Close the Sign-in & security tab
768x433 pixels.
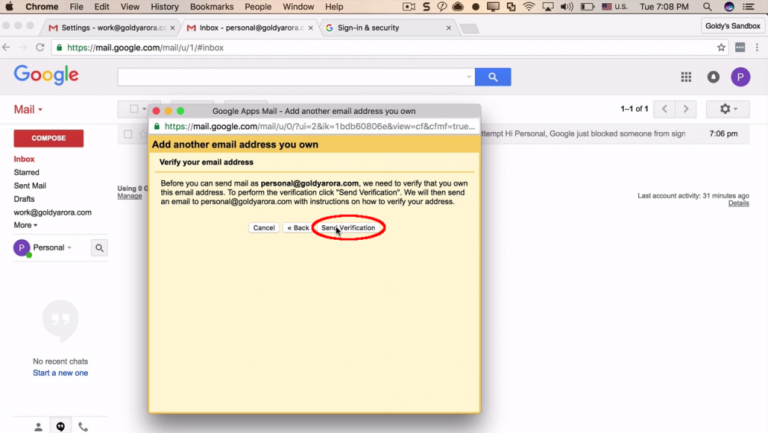click(x=448, y=28)
